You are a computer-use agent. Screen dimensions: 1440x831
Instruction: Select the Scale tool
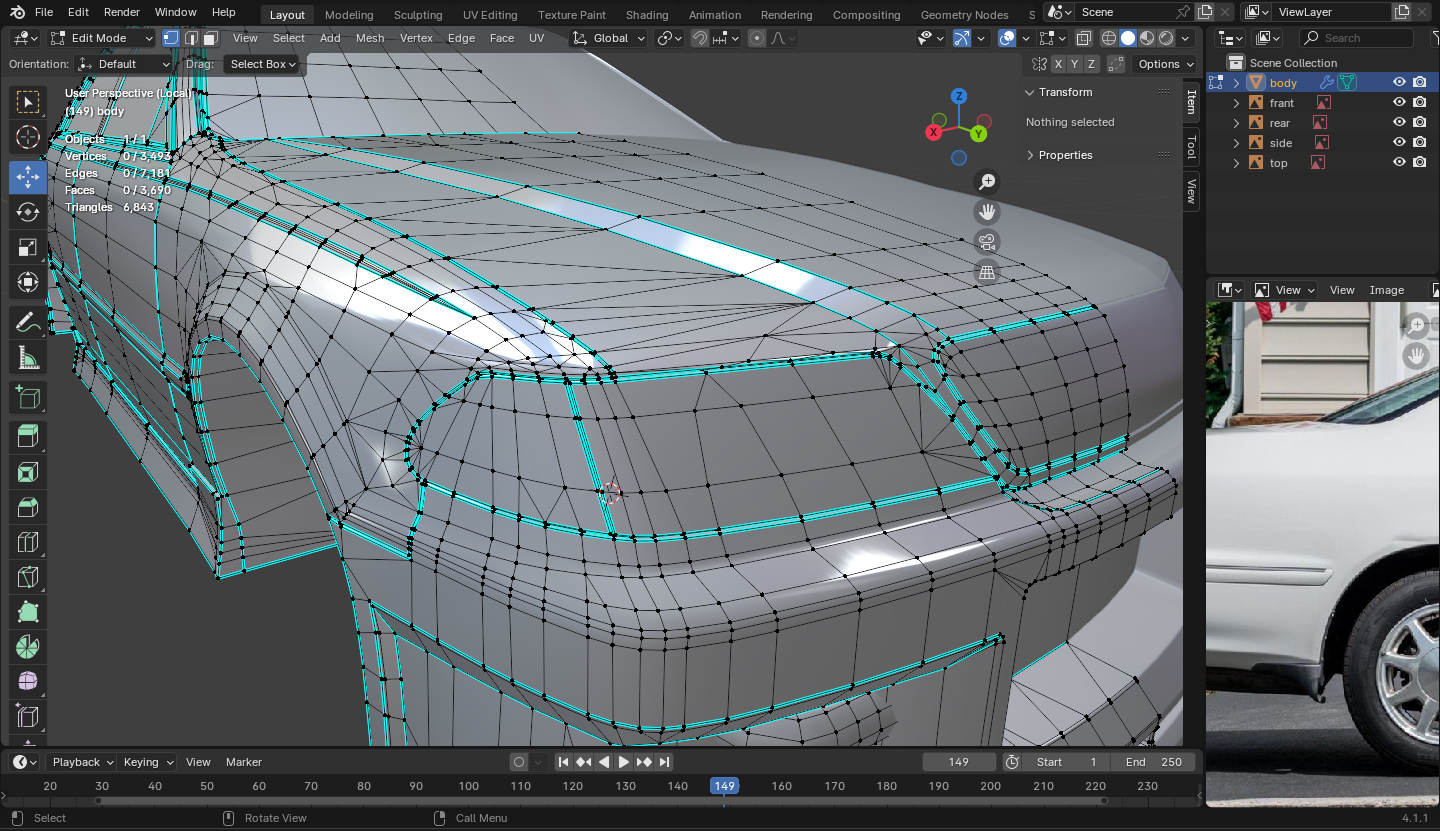(28, 247)
